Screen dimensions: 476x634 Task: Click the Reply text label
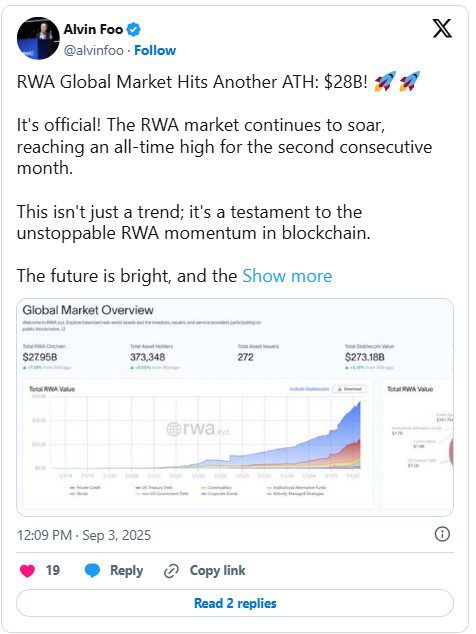click(127, 571)
